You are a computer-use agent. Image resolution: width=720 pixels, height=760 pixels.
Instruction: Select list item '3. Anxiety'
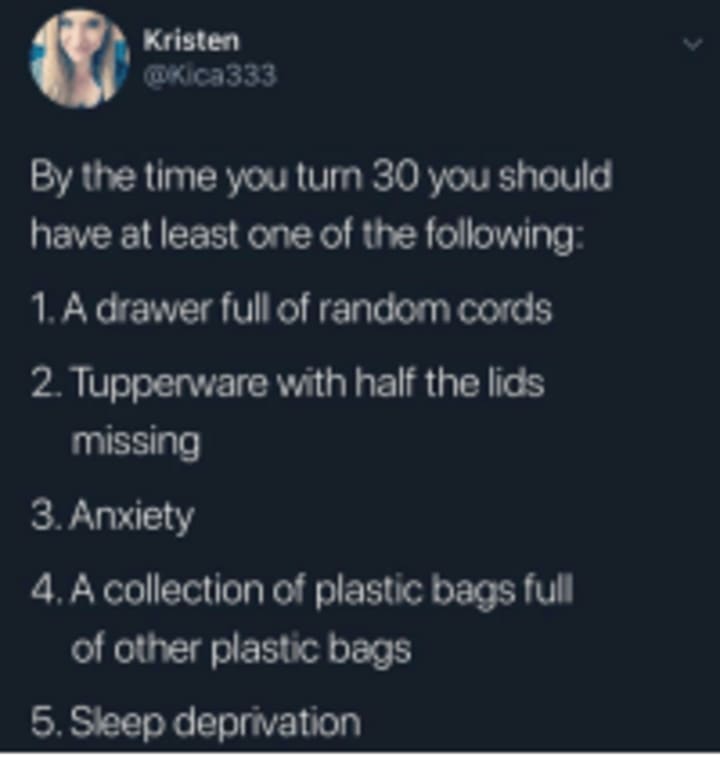112,517
